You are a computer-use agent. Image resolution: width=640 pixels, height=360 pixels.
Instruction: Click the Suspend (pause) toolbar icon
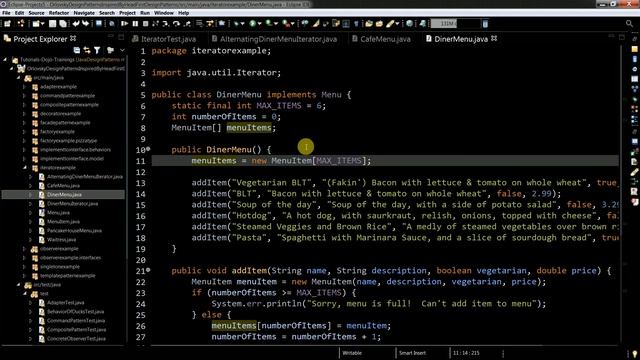click(x=135, y=24)
